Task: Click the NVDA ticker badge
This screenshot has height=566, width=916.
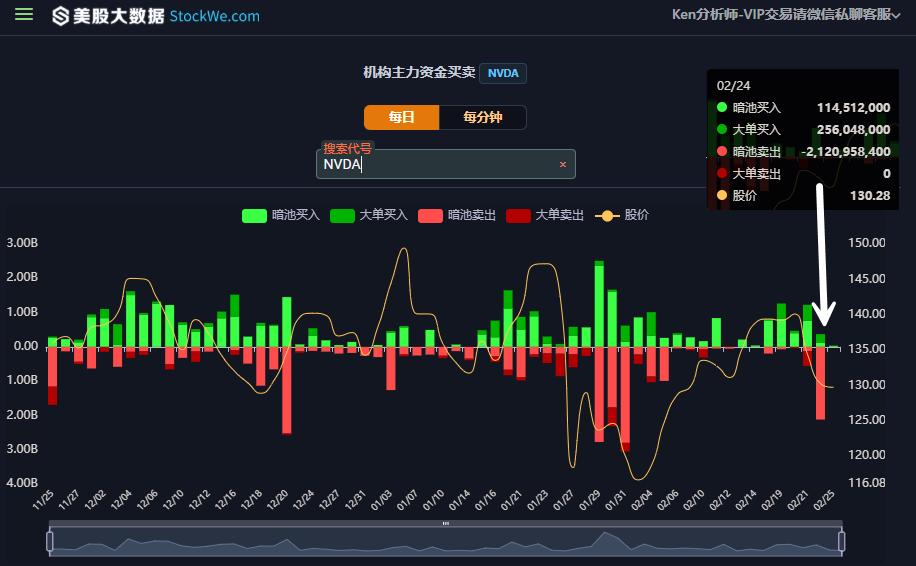Action: point(503,73)
